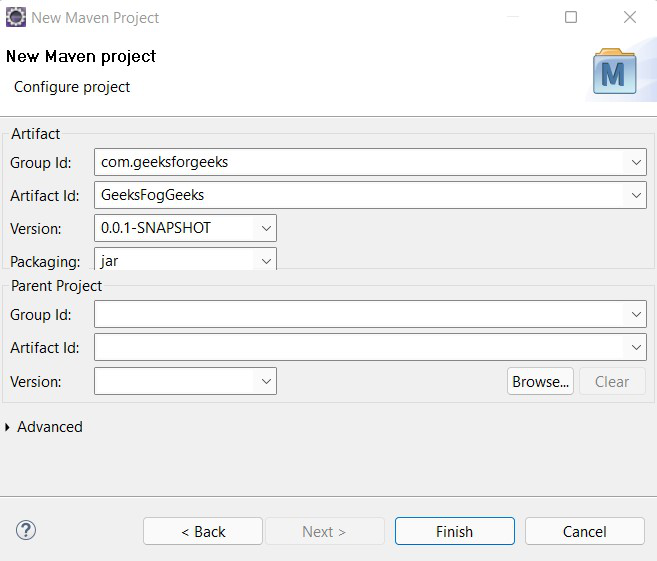This screenshot has width=657, height=561.
Task: Click Browse... button for parent project
Action: pyautogui.click(x=540, y=381)
